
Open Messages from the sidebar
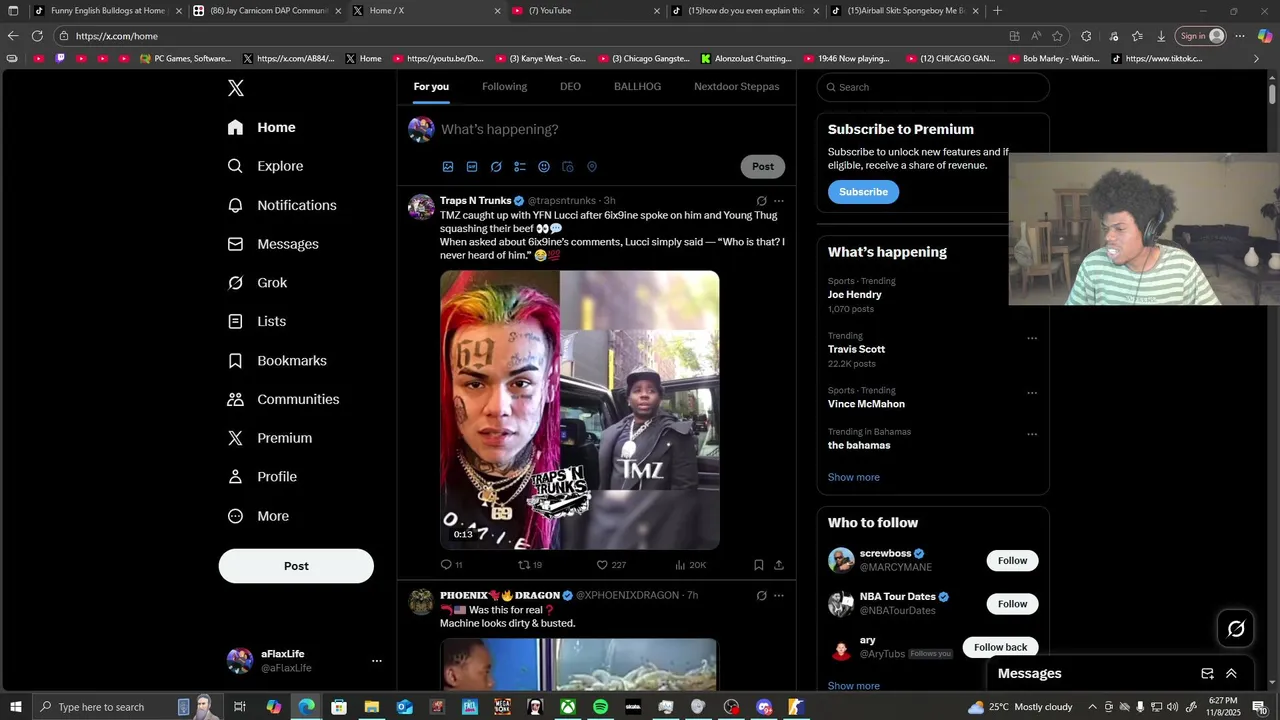click(x=274, y=244)
